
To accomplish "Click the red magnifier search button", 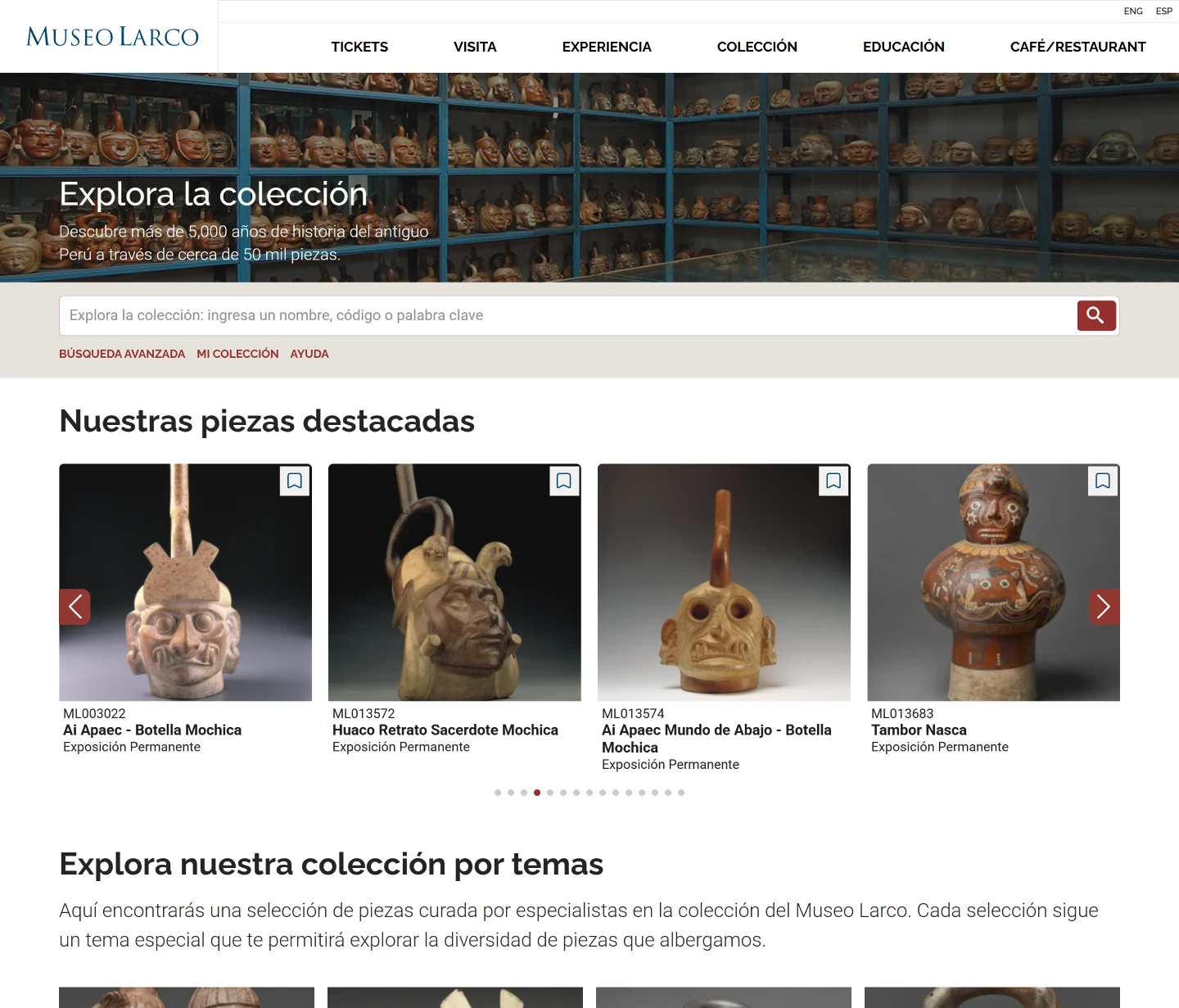I will click(x=1096, y=315).
